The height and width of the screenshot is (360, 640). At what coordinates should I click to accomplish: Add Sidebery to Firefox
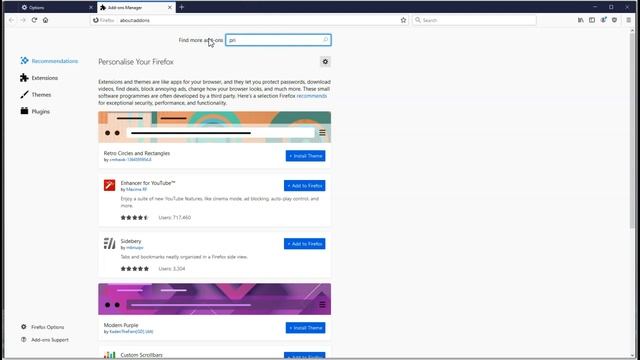tap(304, 244)
